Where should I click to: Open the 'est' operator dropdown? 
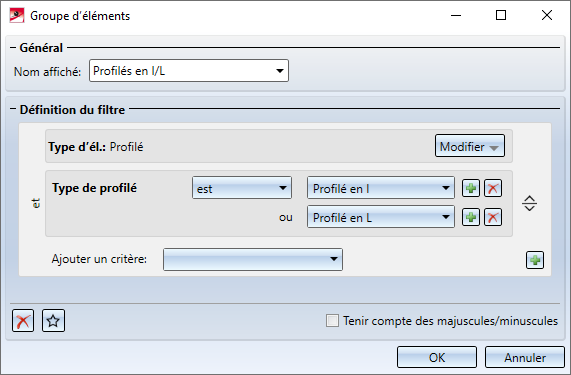[x=242, y=188]
